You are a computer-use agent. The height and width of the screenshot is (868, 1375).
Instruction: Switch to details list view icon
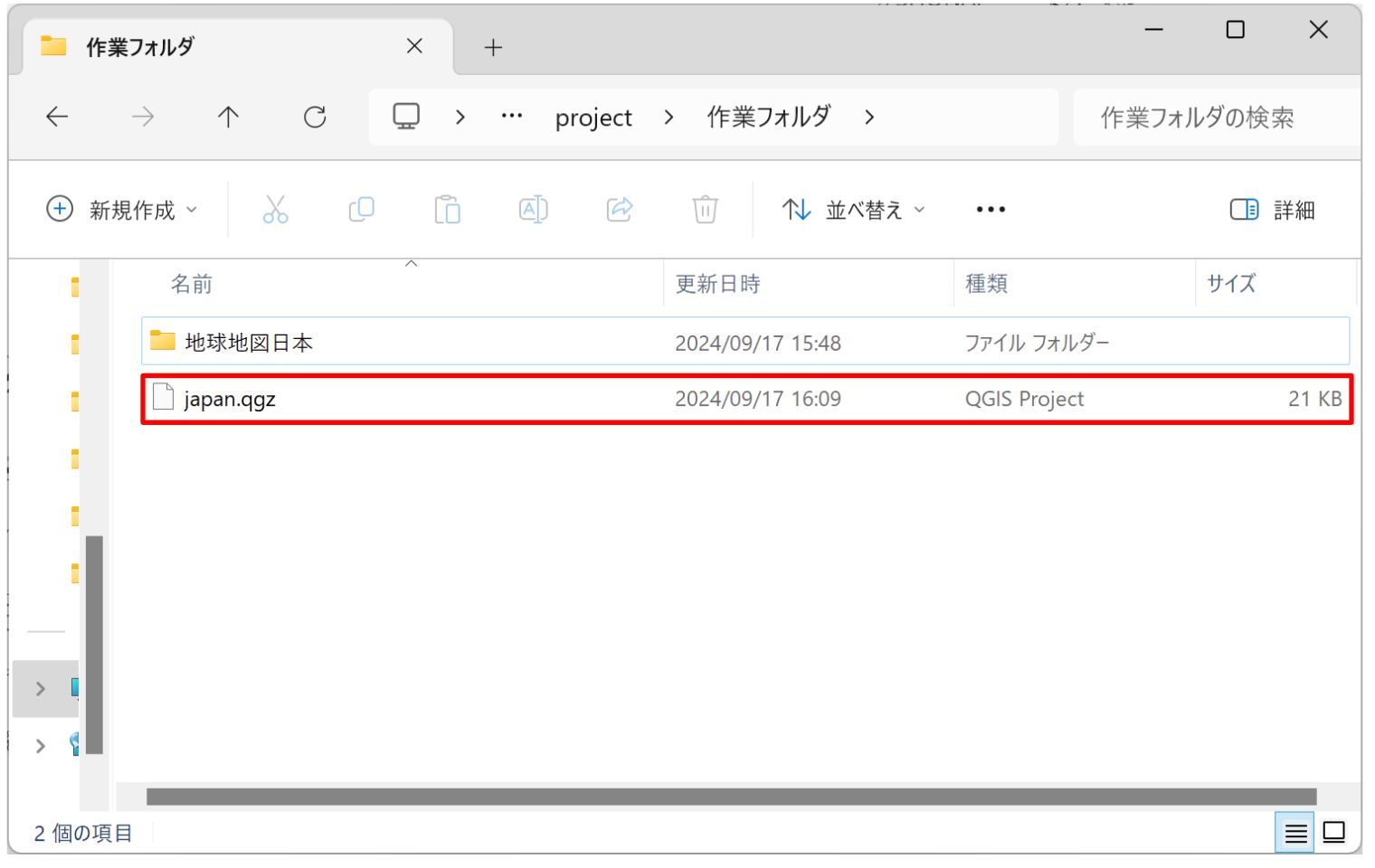(x=1295, y=833)
